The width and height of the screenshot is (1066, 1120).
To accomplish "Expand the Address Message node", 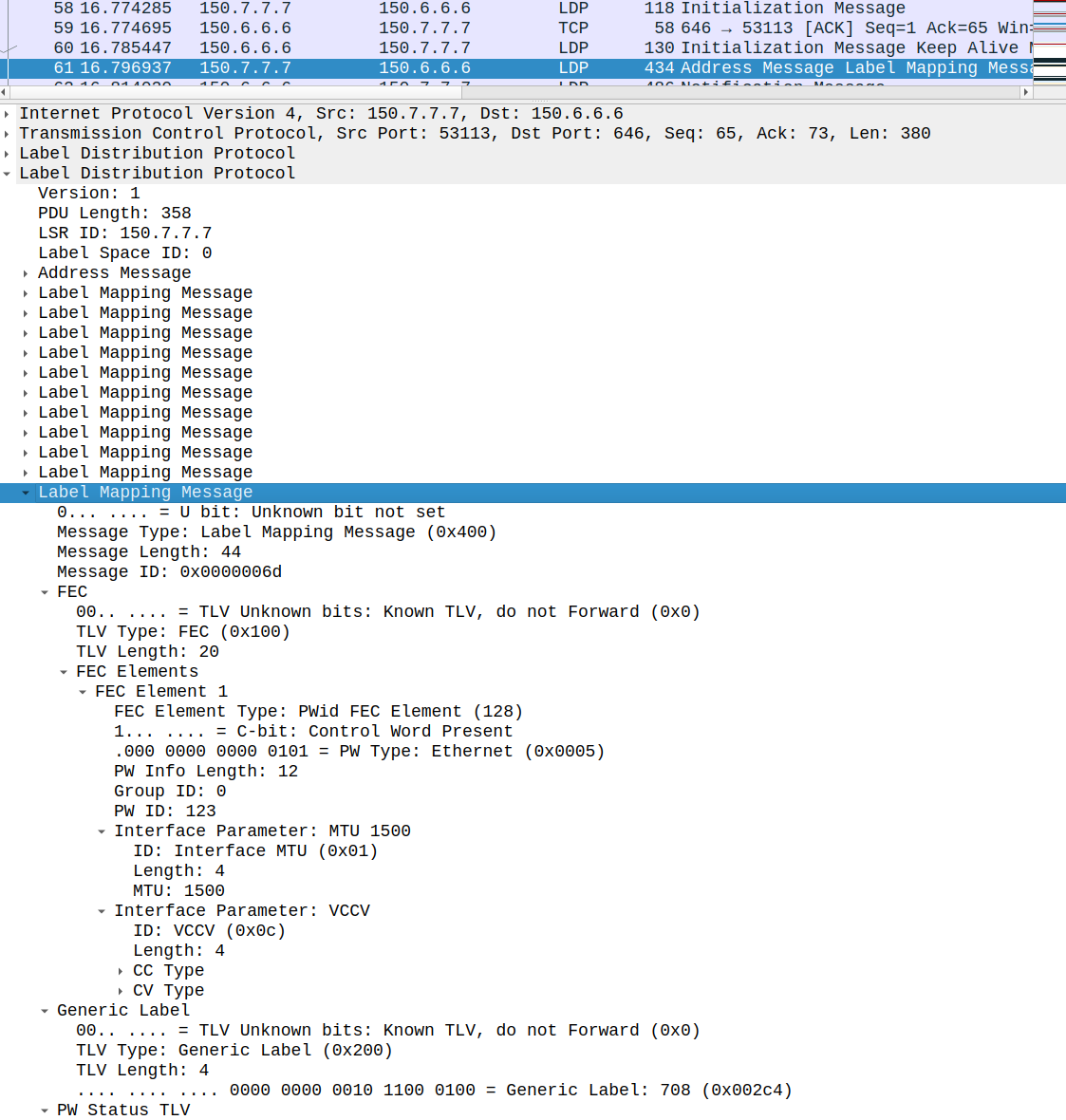I will [26, 273].
